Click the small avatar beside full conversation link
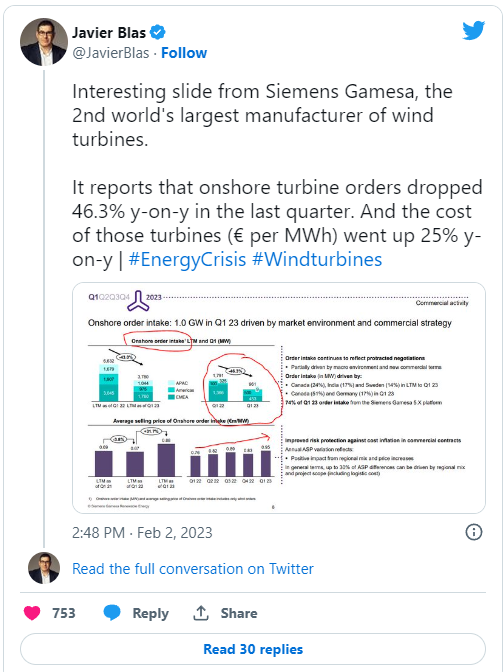Viewport: 503px width, 672px height. [44, 568]
